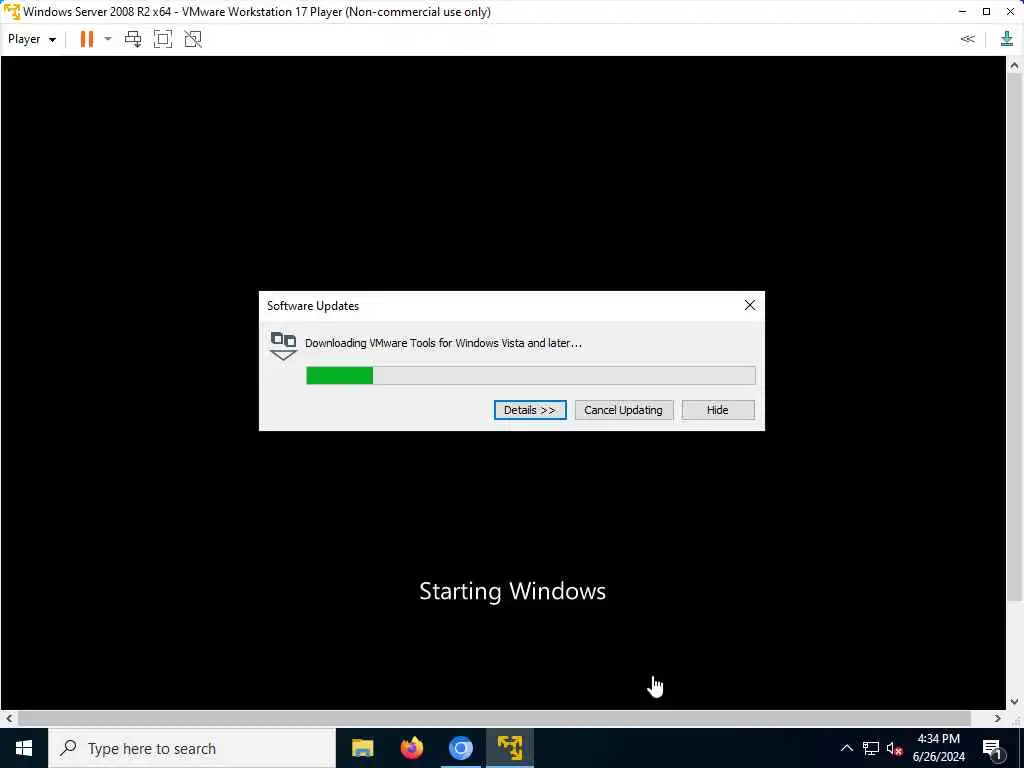Click the horizontal scrollbar of VM view

click(494, 718)
